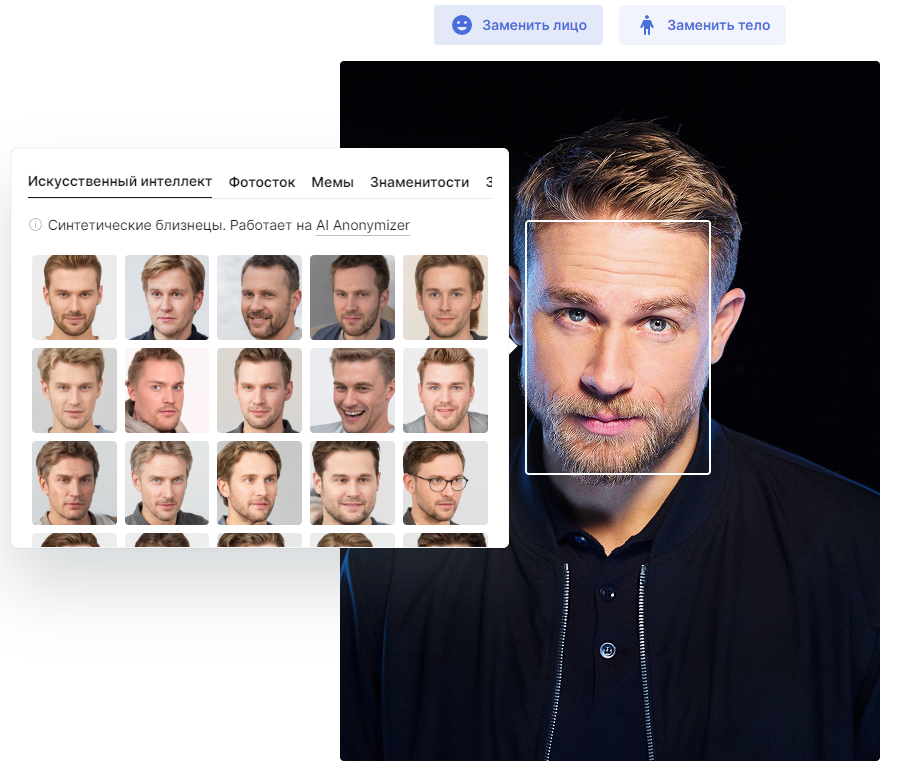Click the person icon on Заменить тело
900x784 pixels.
pos(647,25)
